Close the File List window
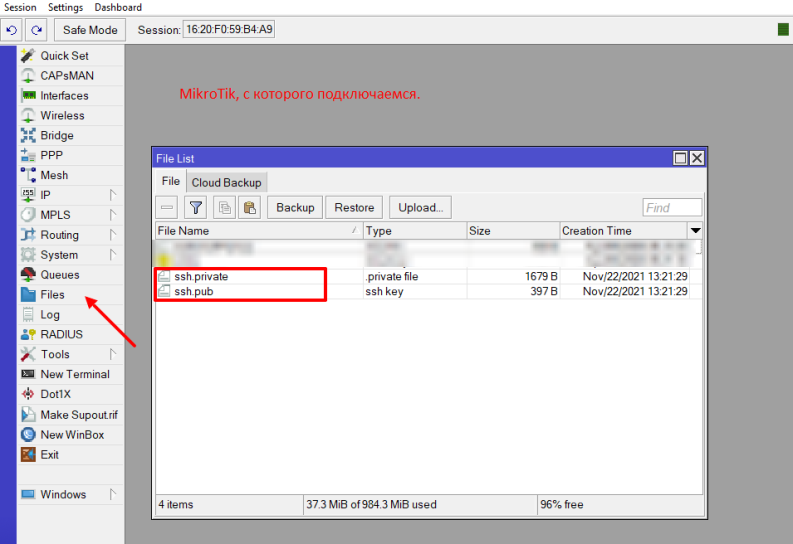 (x=697, y=158)
